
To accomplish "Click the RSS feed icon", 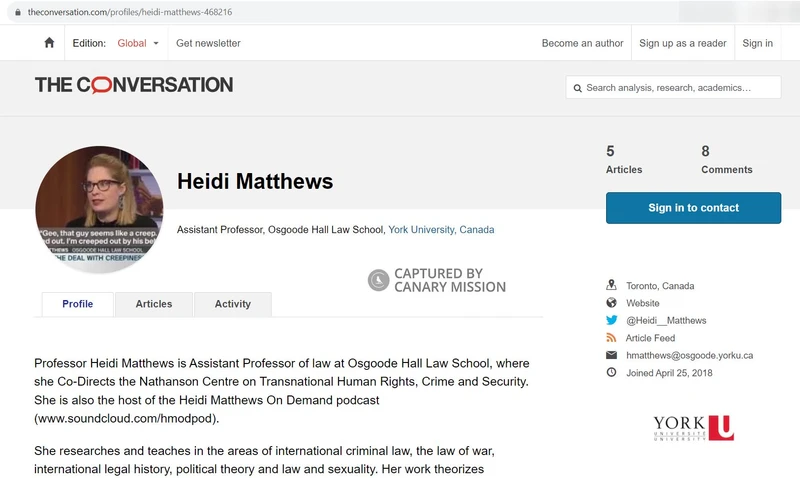I will pyautogui.click(x=611, y=337).
